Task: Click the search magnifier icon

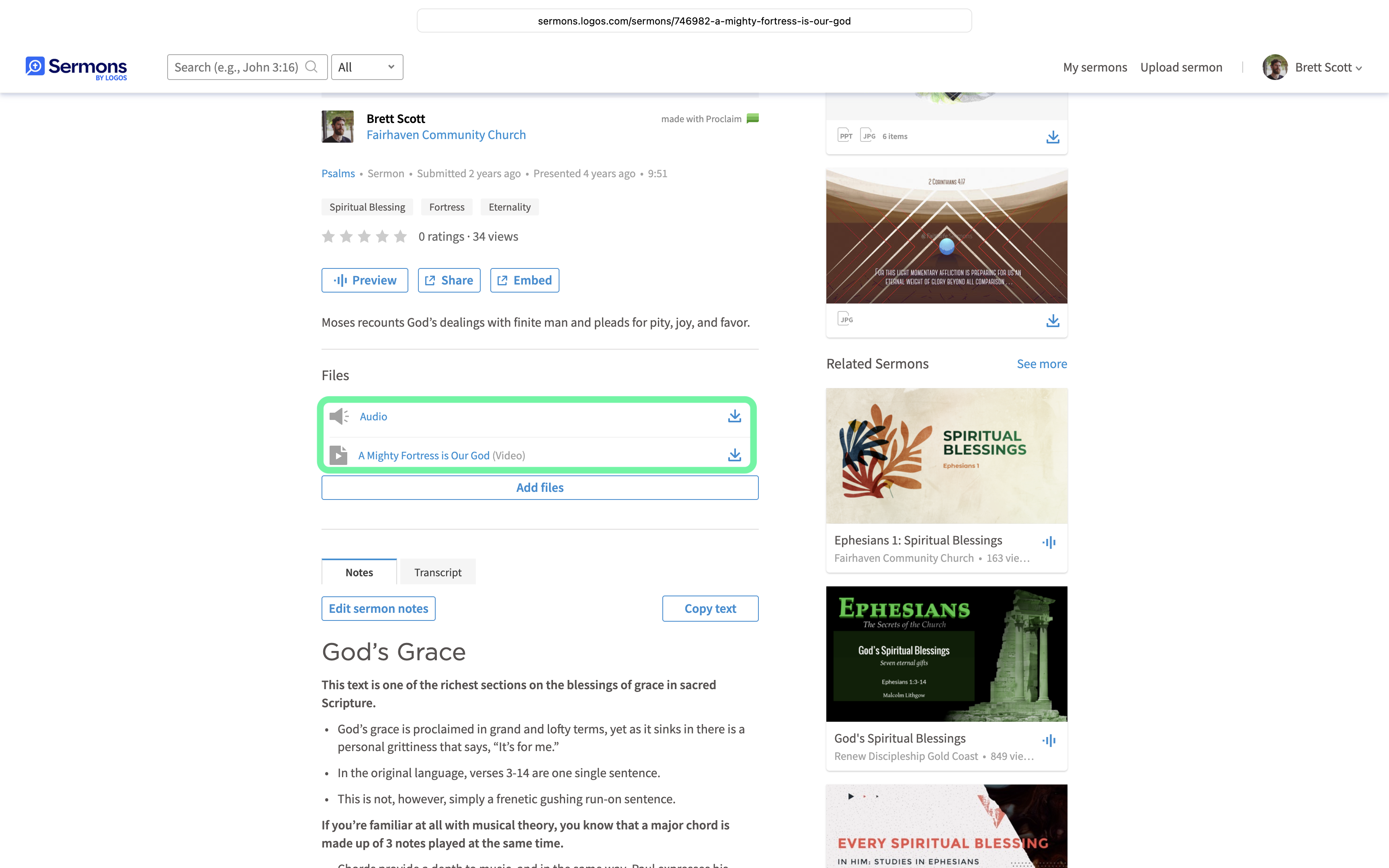Action: tap(311, 67)
